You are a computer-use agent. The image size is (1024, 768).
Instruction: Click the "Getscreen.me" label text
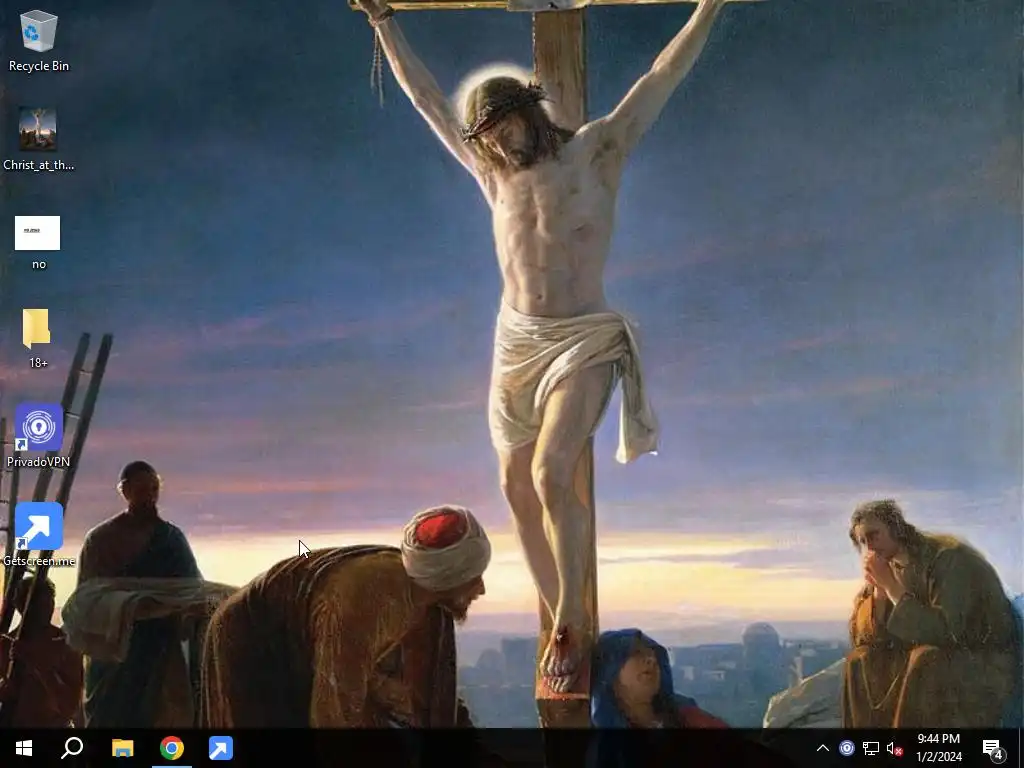(x=39, y=561)
